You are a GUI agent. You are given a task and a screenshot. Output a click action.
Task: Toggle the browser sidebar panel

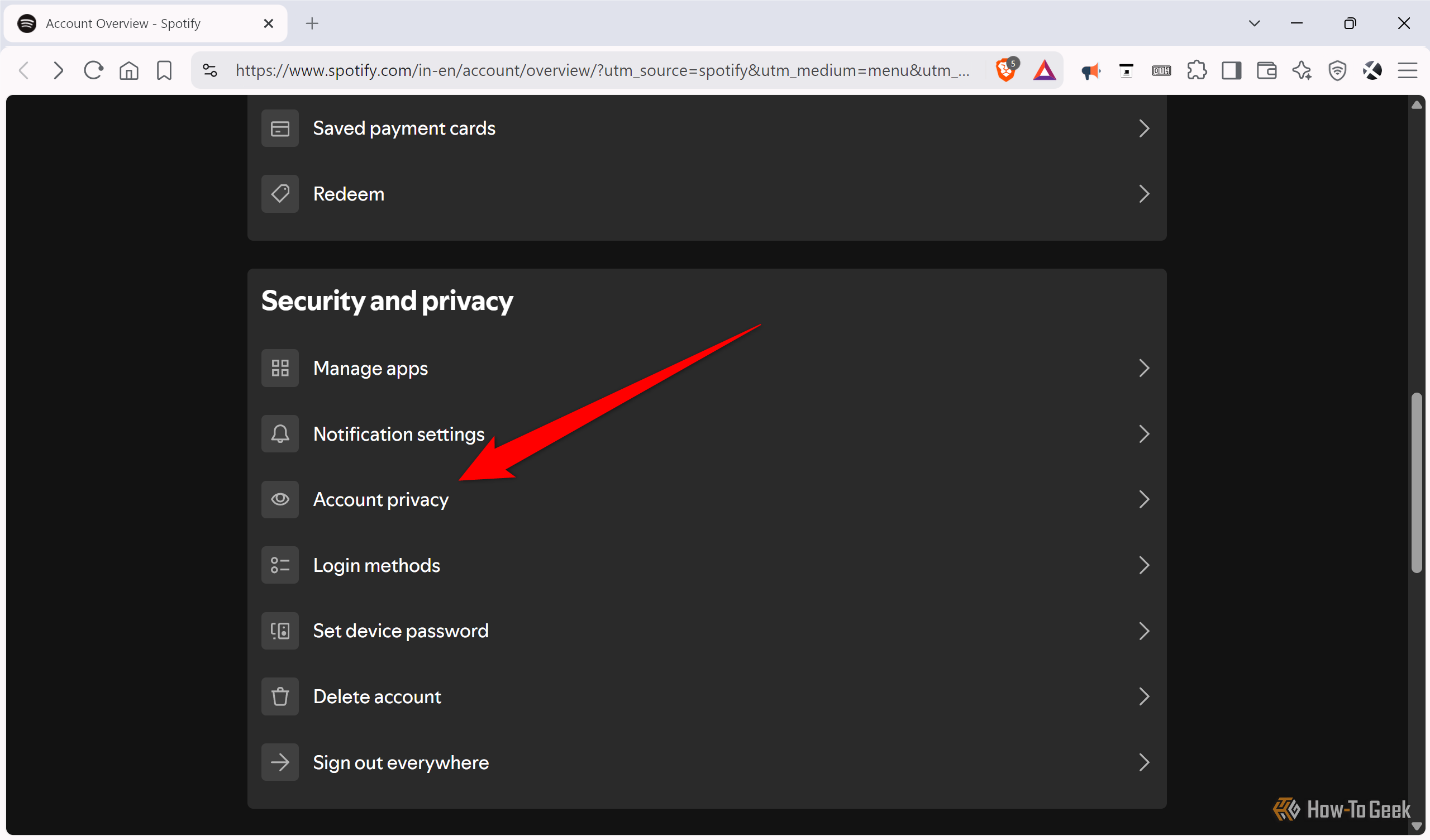point(1231,70)
